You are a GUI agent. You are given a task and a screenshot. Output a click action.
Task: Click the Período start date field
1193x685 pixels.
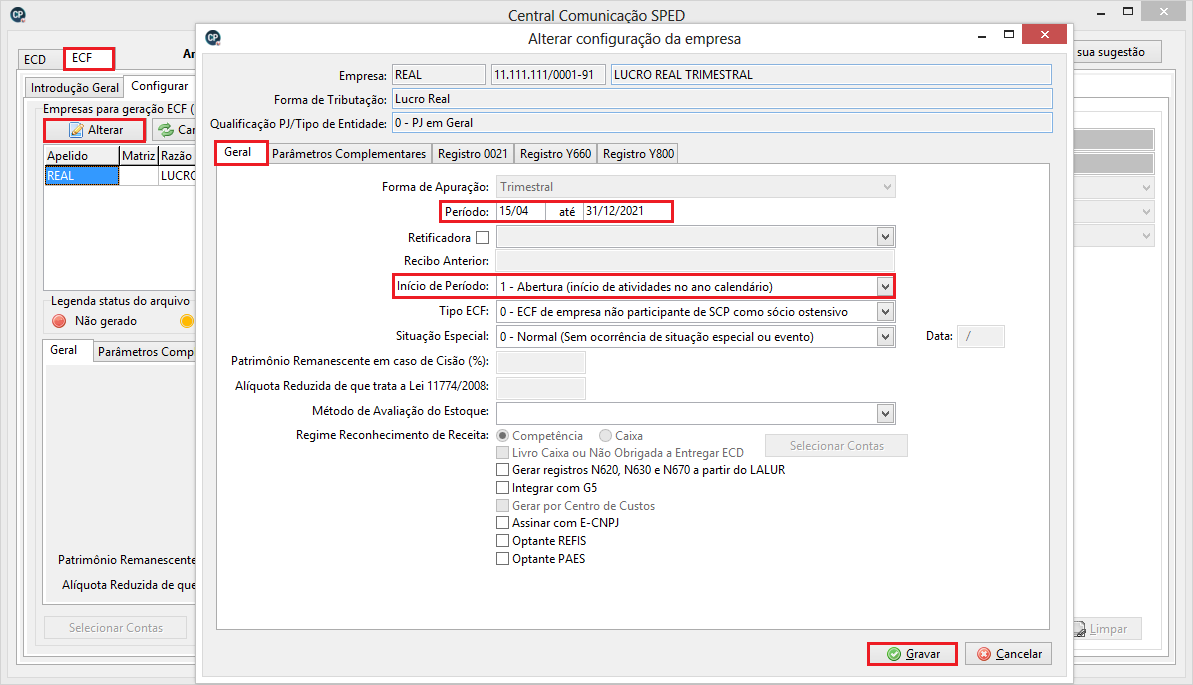(x=520, y=211)
